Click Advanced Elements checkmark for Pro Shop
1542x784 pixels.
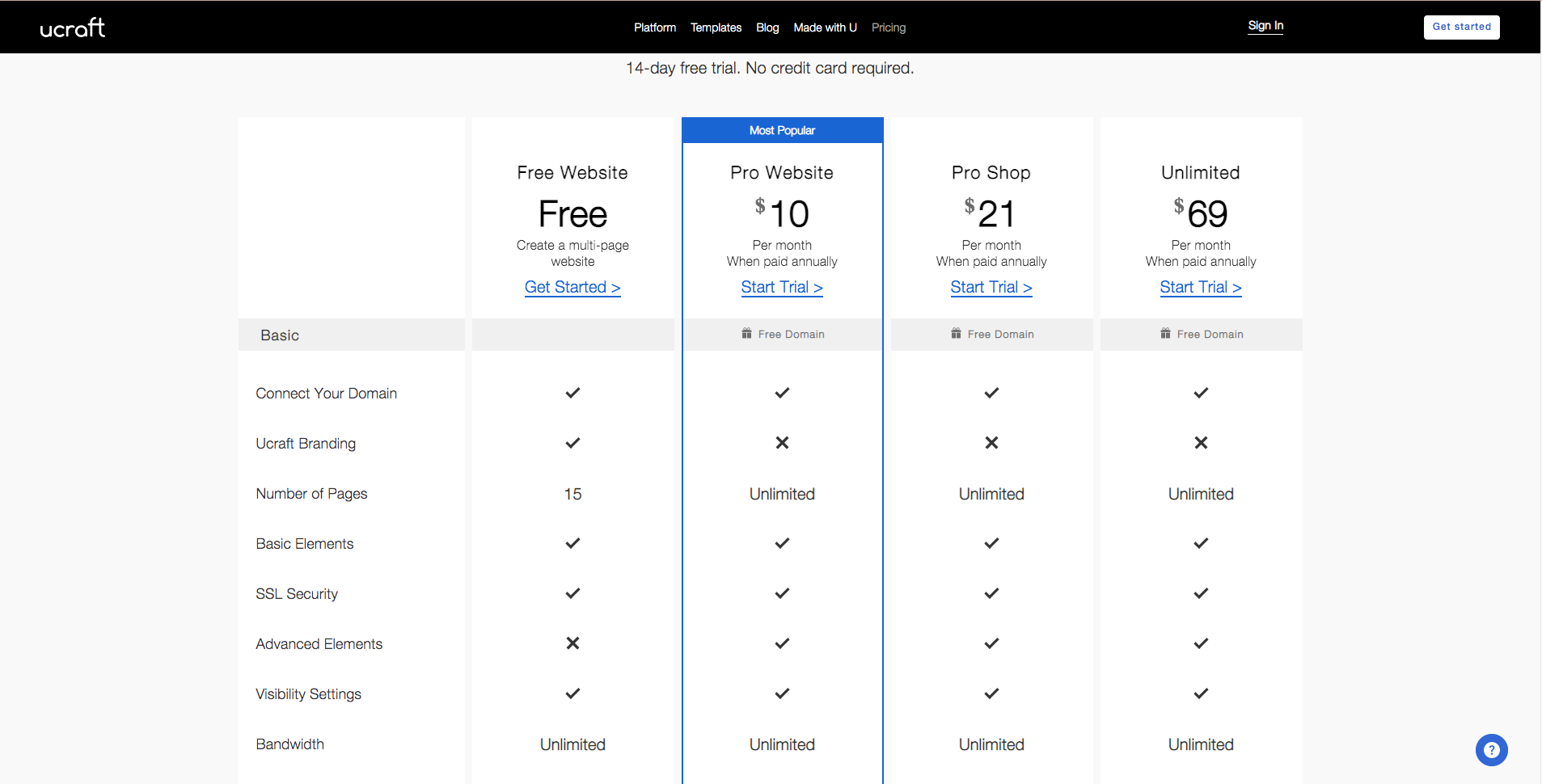(x=991, y=643)
